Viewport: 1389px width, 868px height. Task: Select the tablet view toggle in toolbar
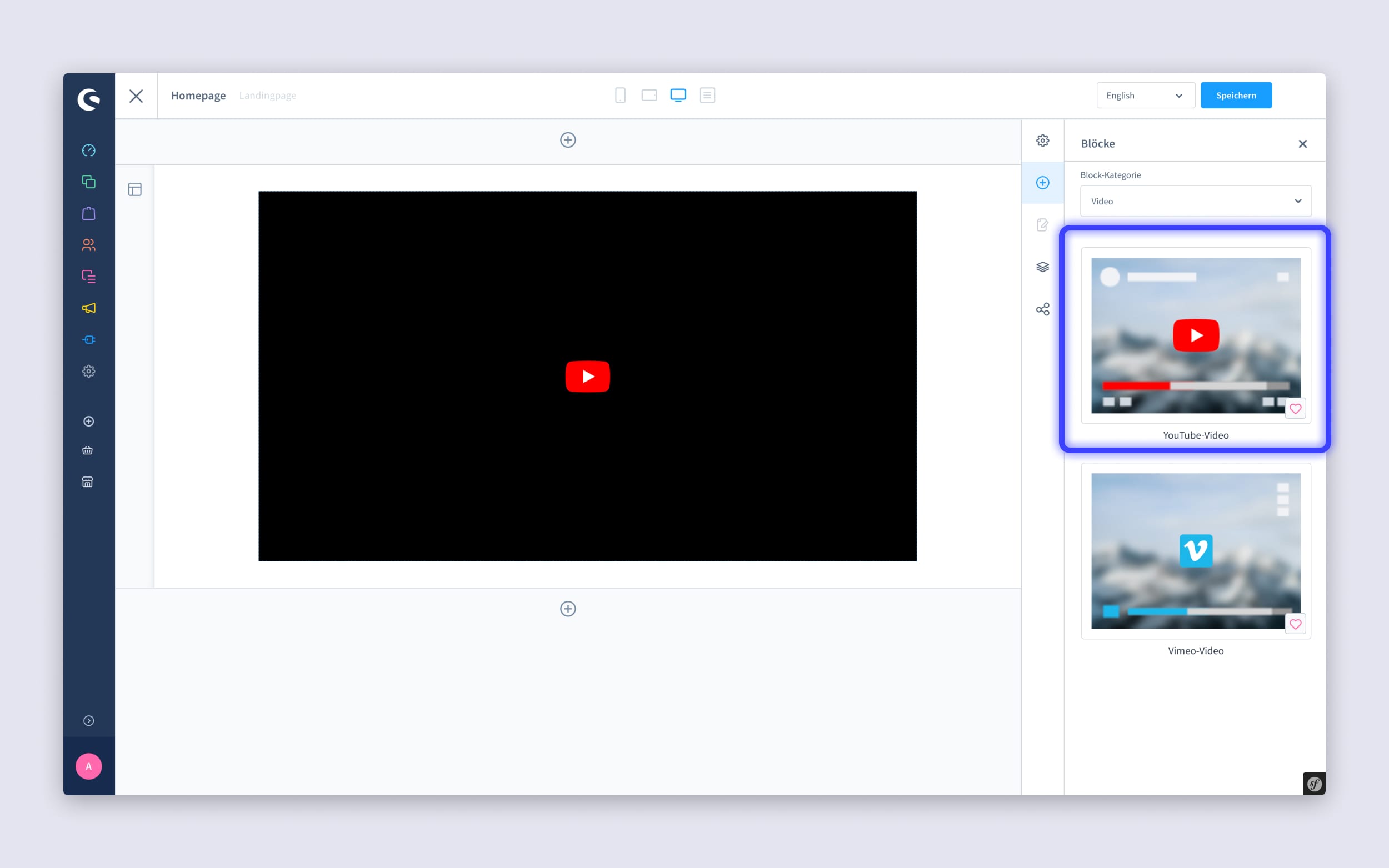pyautogui.click(x=649, y=95)
